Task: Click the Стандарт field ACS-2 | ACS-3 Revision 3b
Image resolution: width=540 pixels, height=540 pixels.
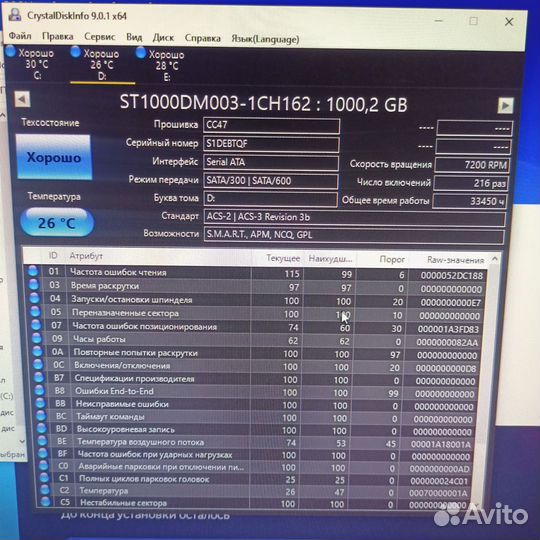Action: 354,218
